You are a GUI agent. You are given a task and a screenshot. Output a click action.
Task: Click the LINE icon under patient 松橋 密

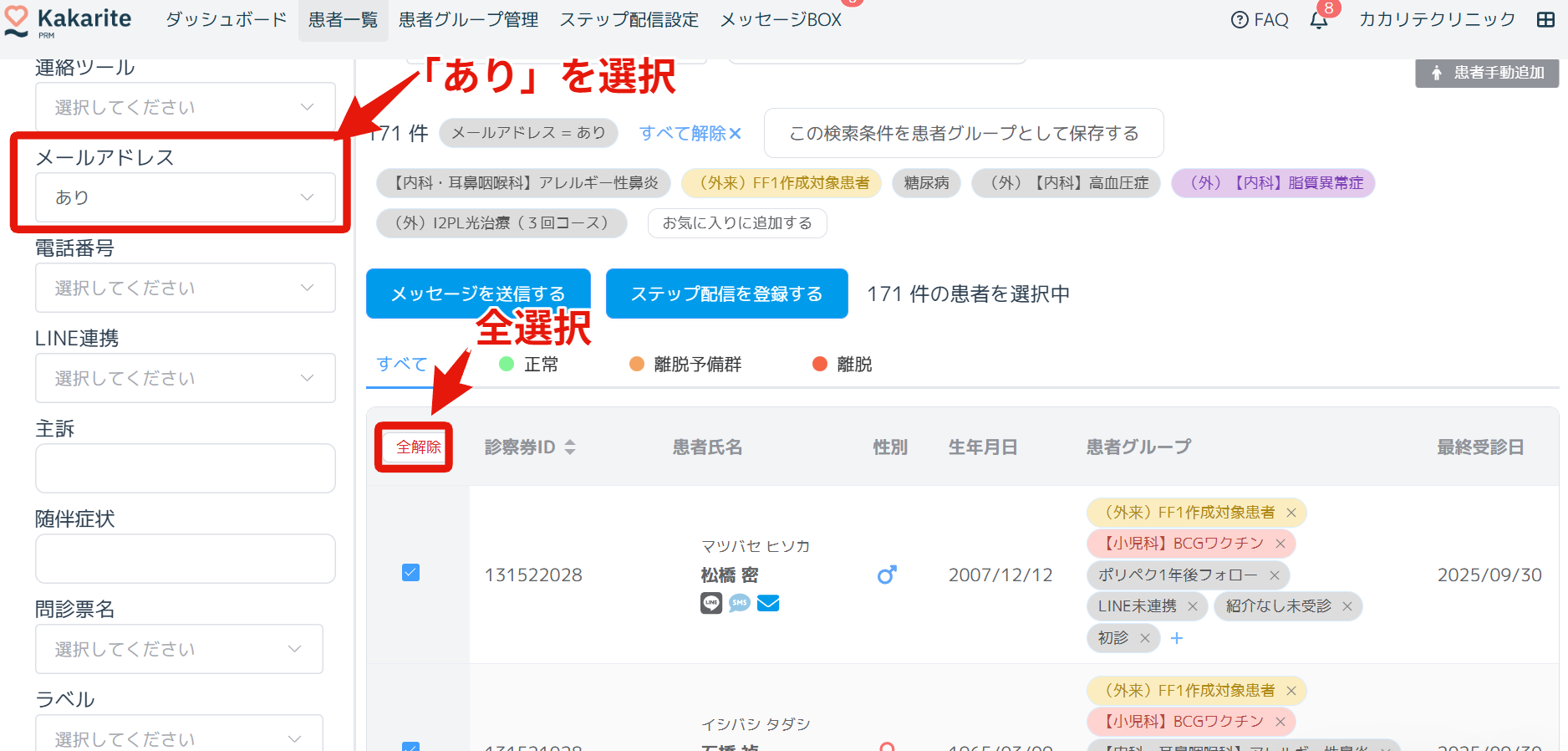click(711, 603)
